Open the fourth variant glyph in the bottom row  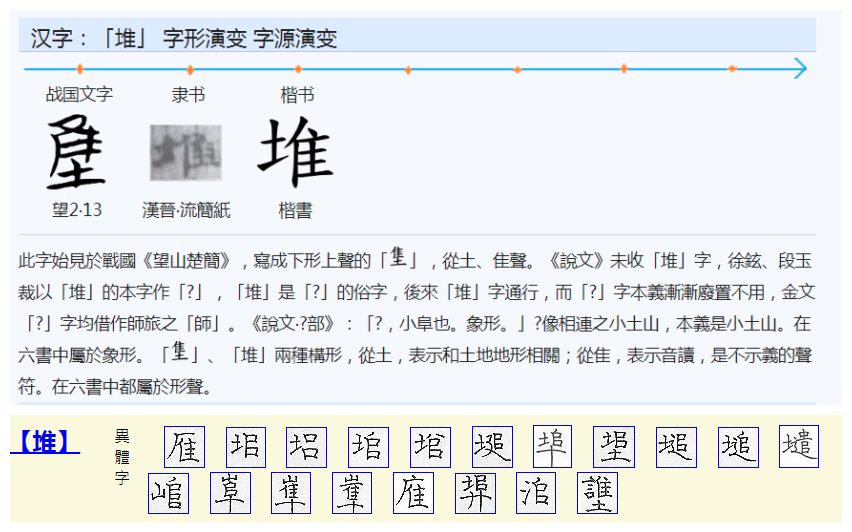click(x=352, y=493)
